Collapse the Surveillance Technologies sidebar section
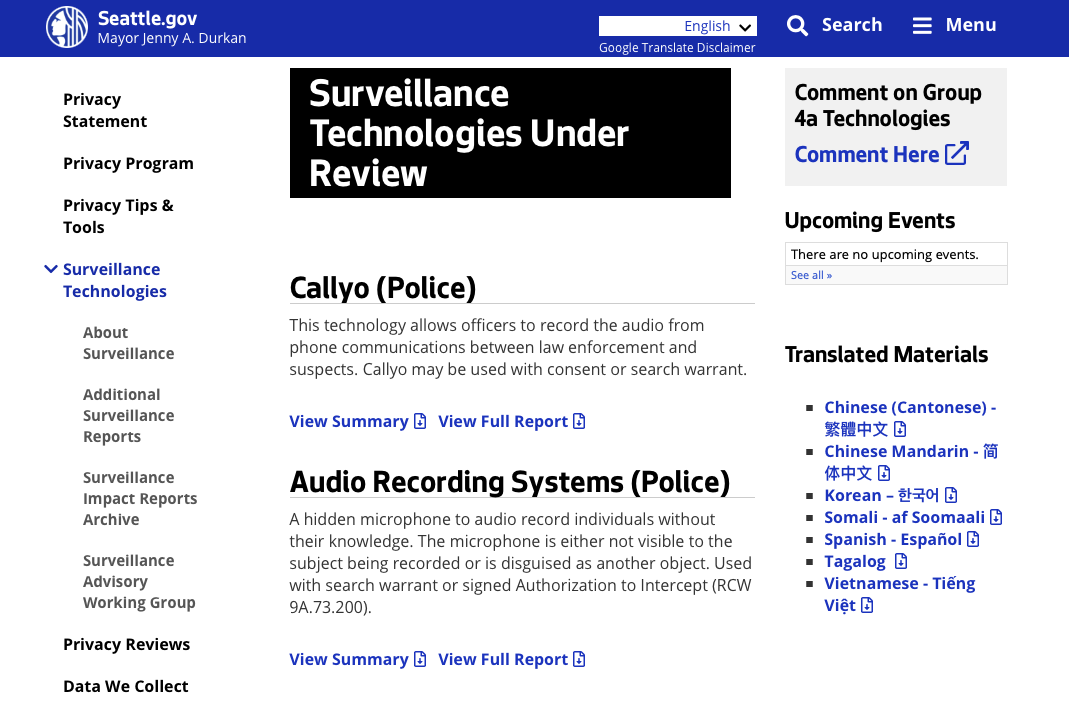Screen dimensions: 1069x701 pyautogui.click(x=51, y=269)
